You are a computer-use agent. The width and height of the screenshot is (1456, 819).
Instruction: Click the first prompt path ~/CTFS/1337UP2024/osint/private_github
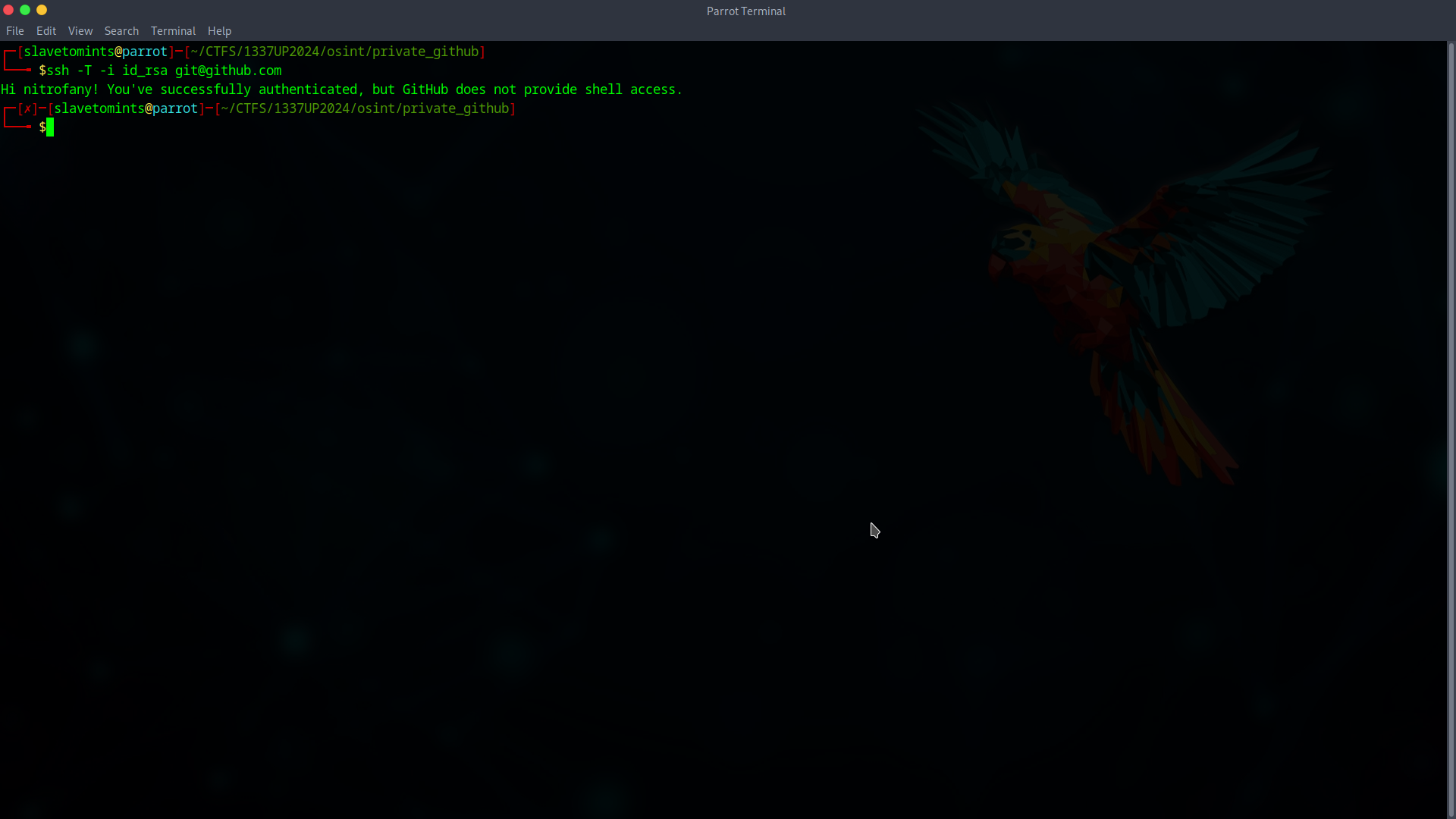click(x=334, y=52)
